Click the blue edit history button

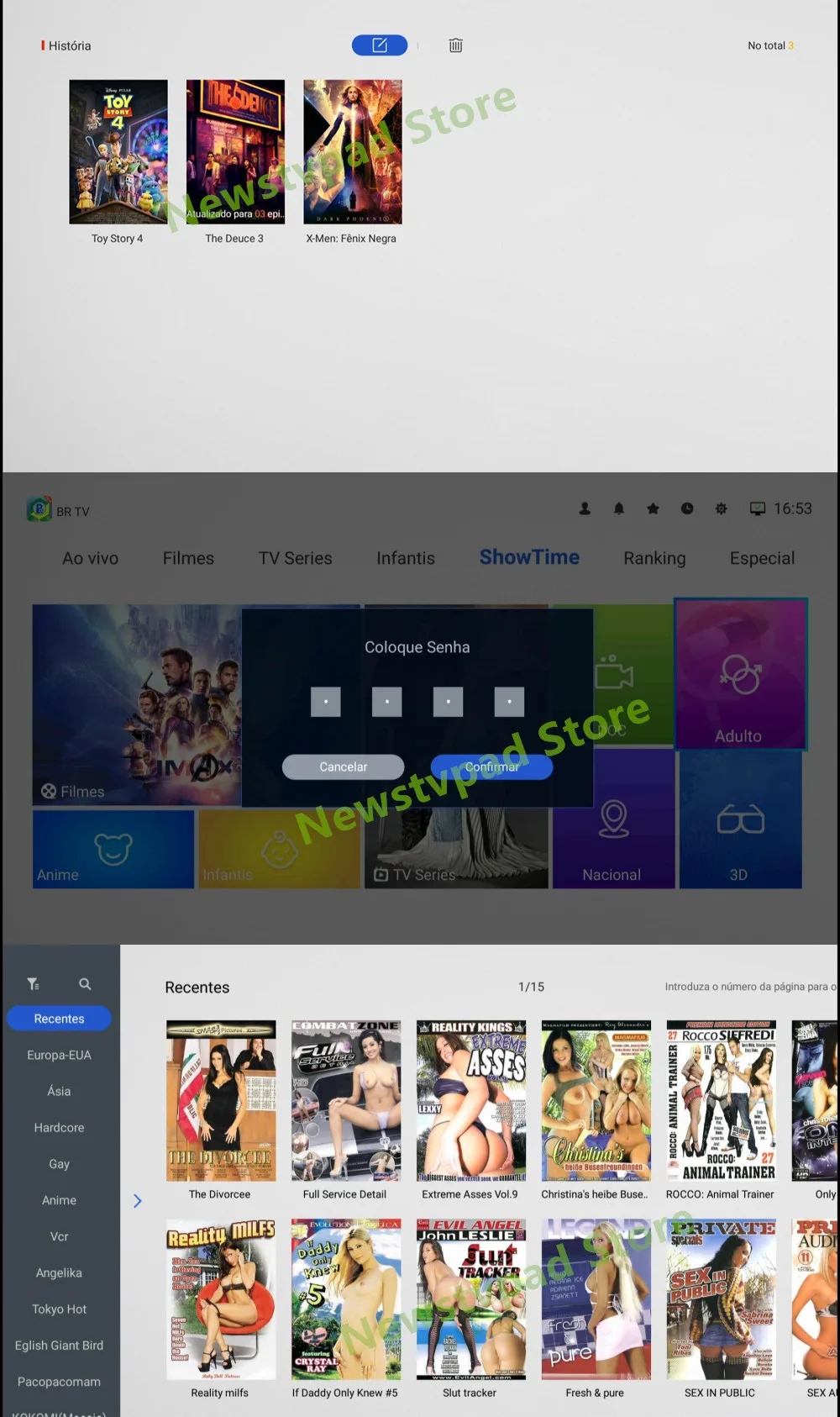tap(380, 45)
